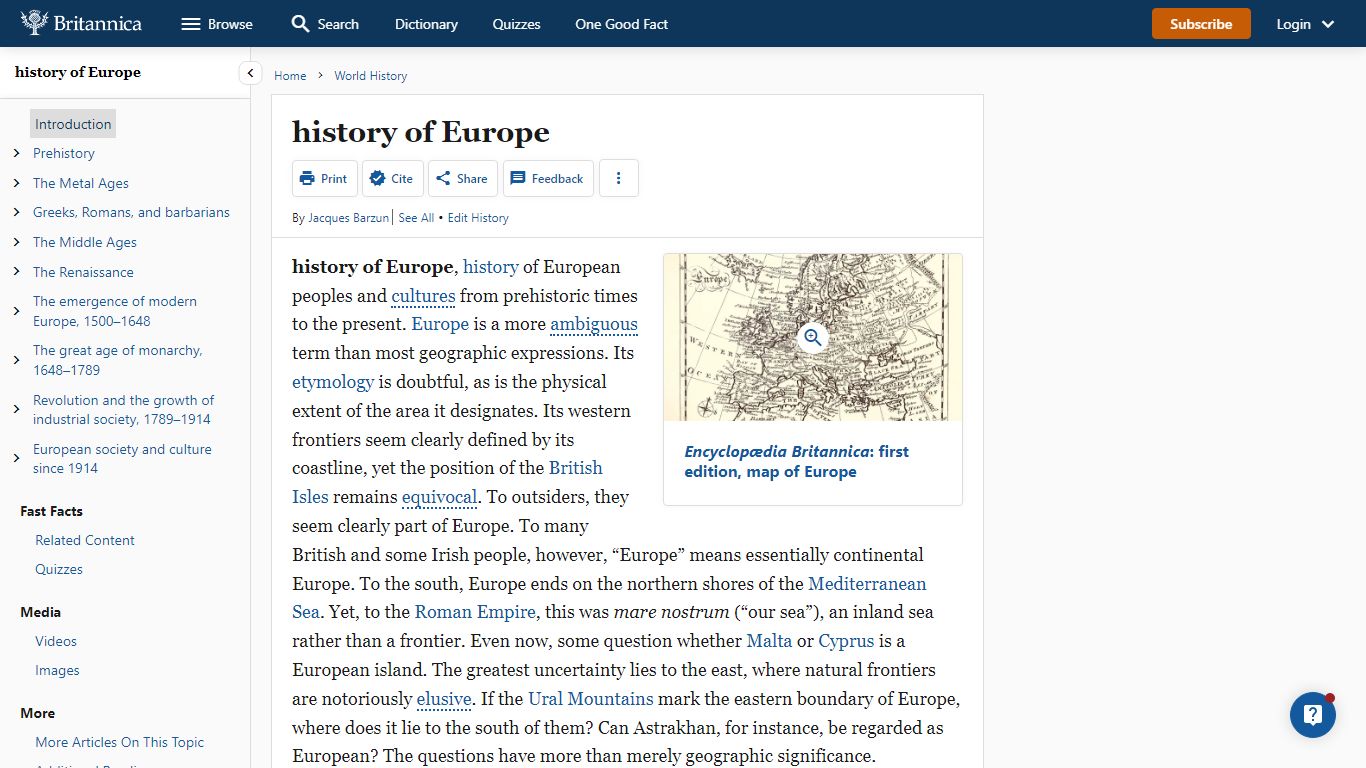The image size is (1366, 768).
Task: Click the Fast Facts heading
Action: (x=51, y=511)
